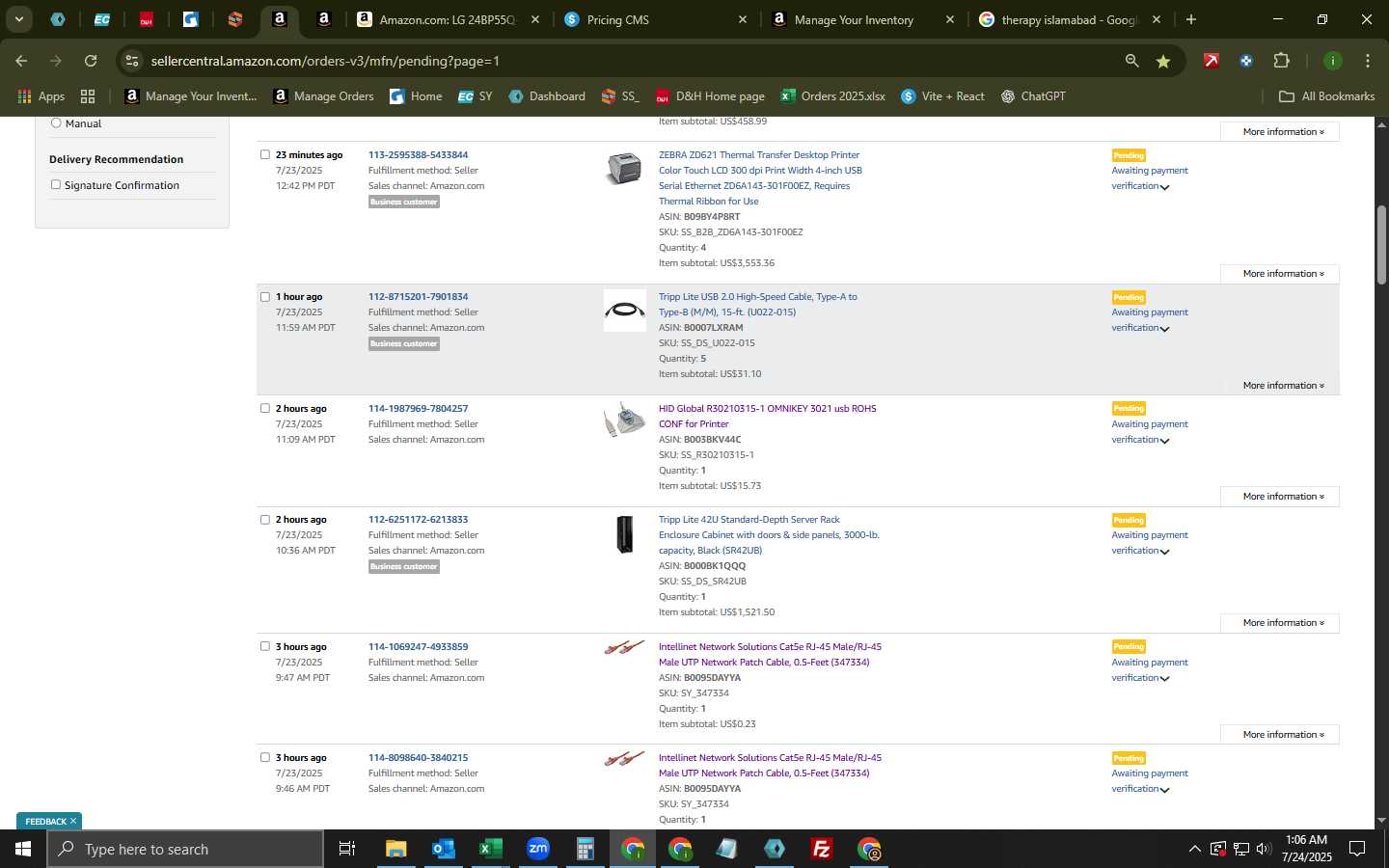Open Calculator from the taskbar
This screenshot has width=1389, height=868.
585,849
